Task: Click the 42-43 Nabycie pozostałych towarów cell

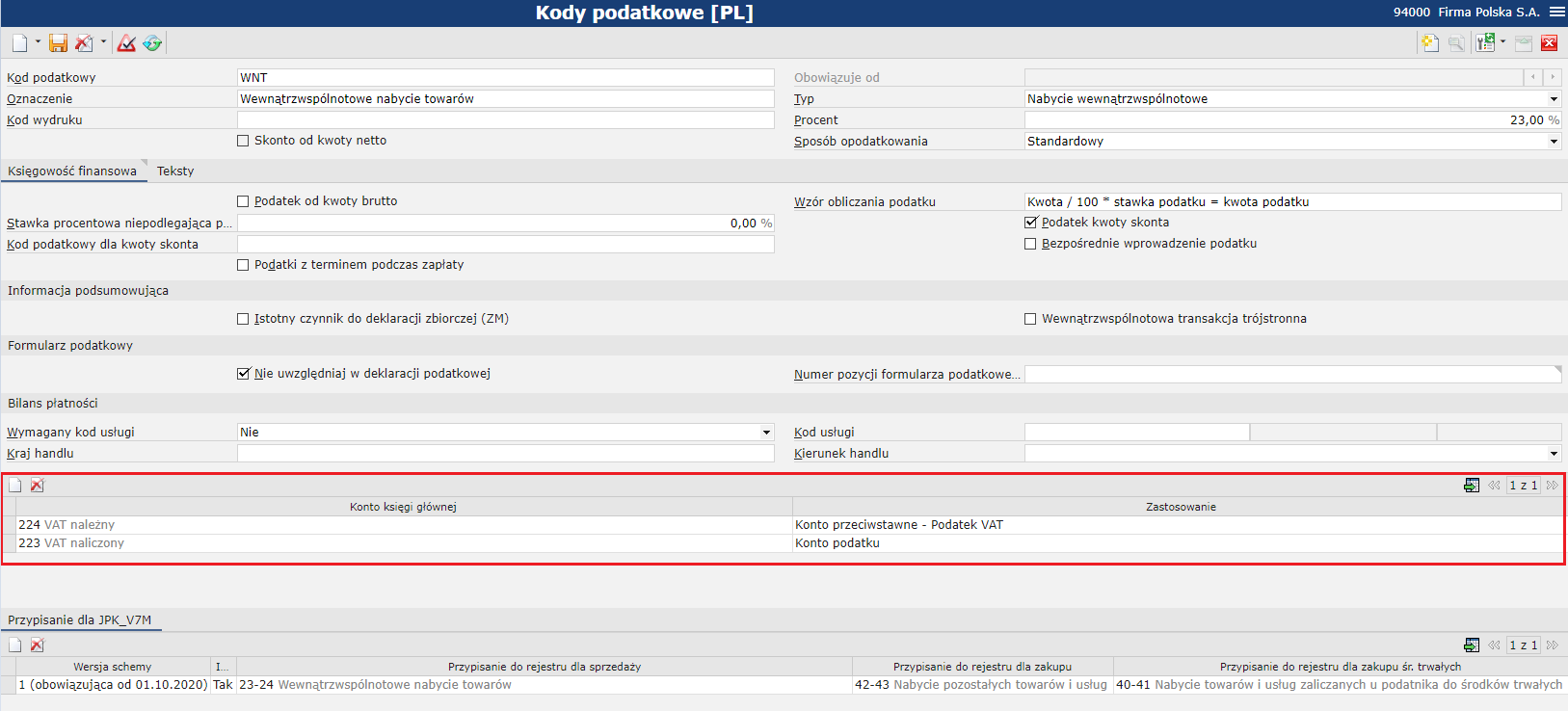Action: pyautogui.click(x=982, y=685)
